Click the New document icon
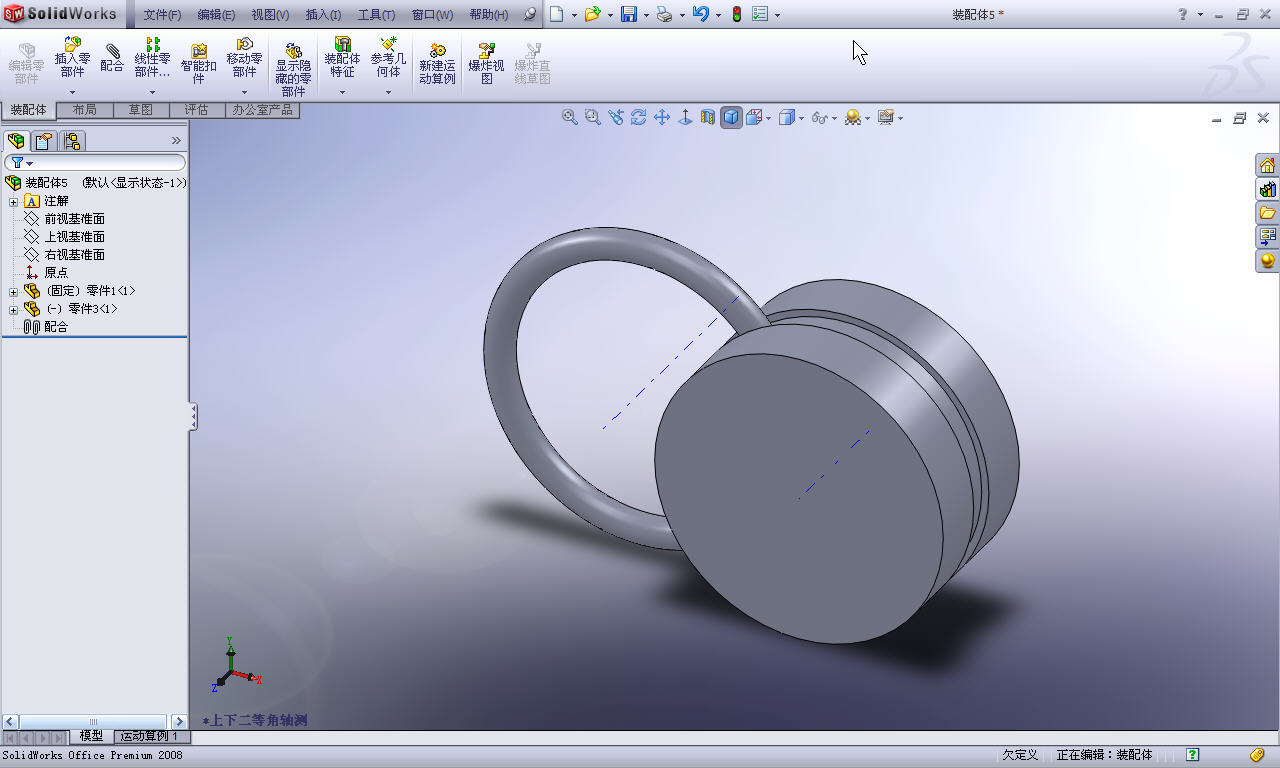This screenshot has height=768, width=1280. [557, 15]
